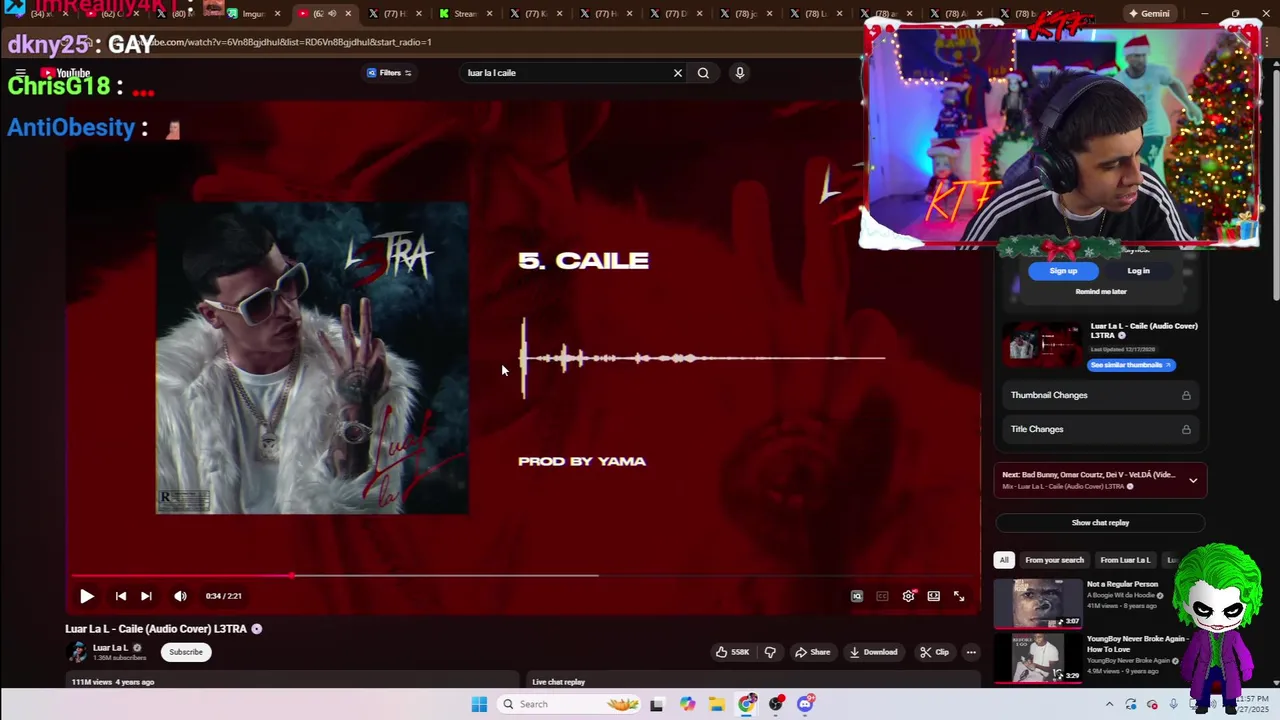
Task: Close the active YouTube browser tab
Action: click(x=348, y=14)
